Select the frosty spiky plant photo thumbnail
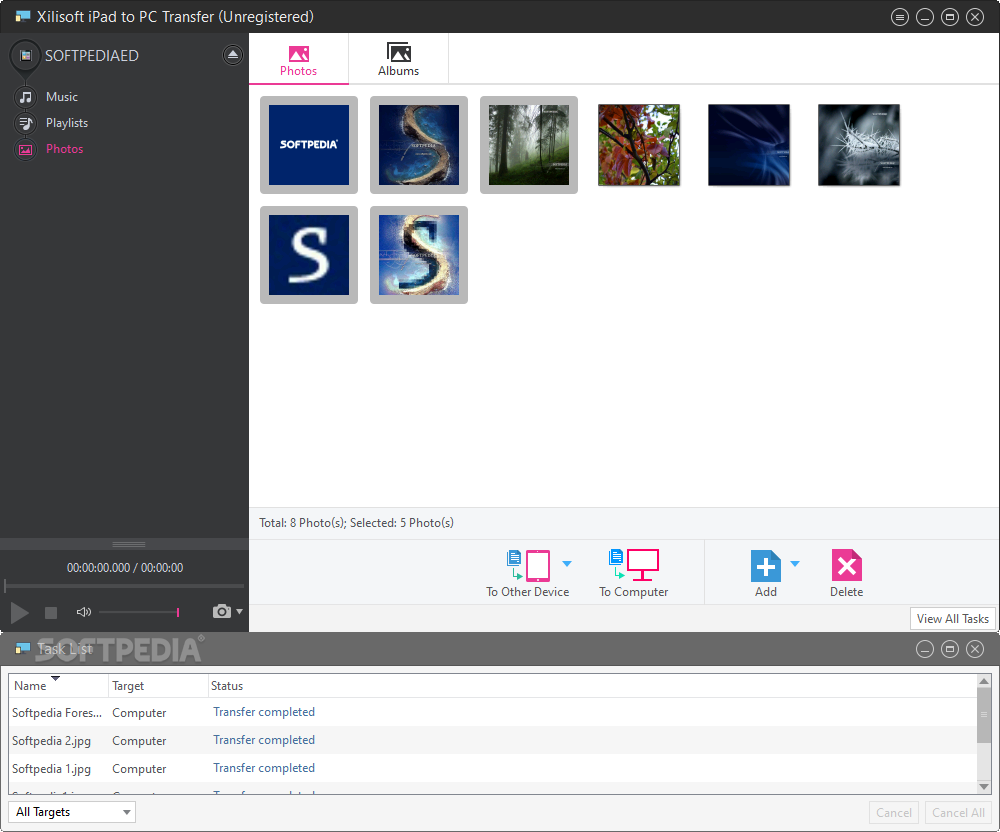The image size is (1000, 832). click(x=859, y=145)
